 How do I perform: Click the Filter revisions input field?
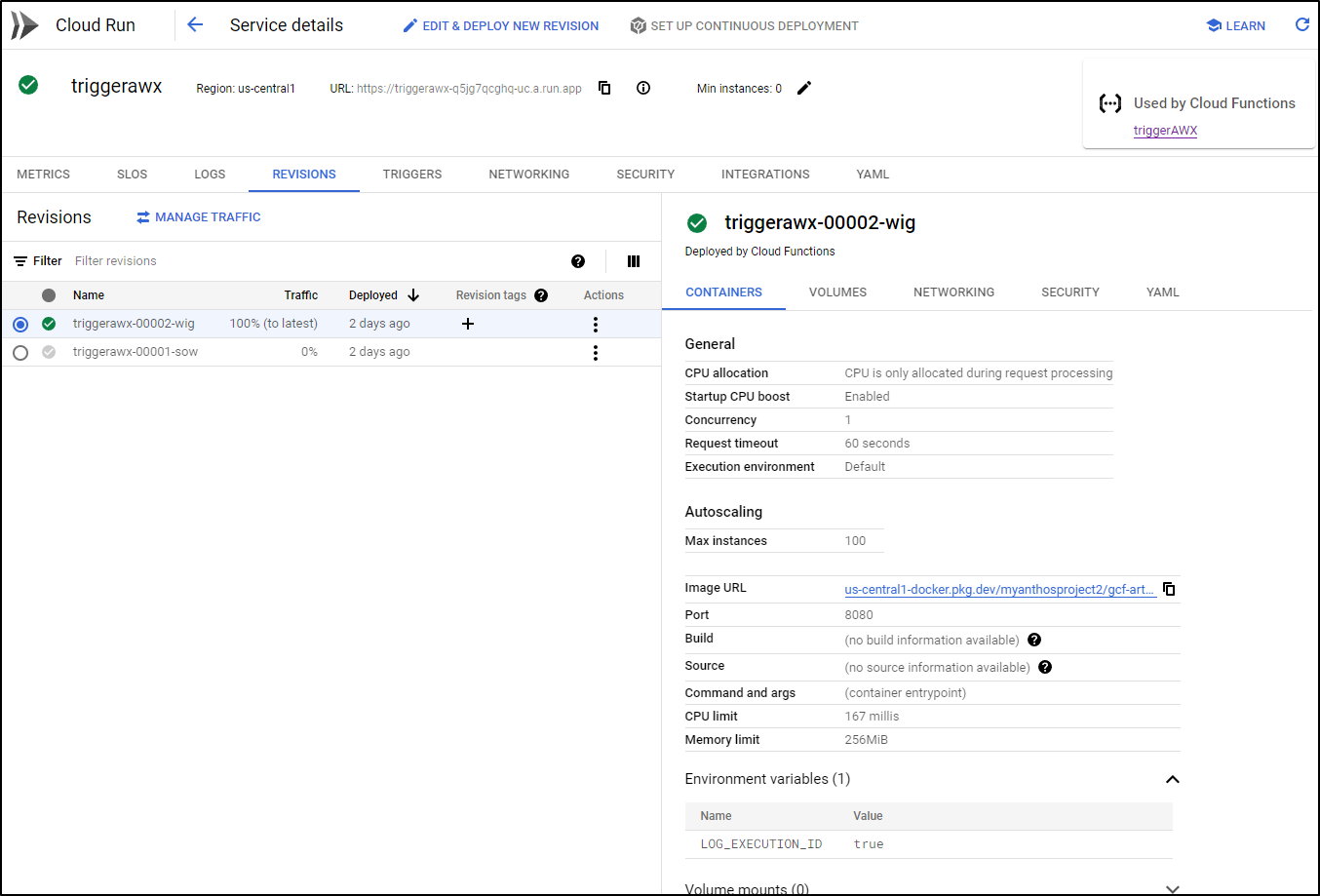[x=312, y=261]
